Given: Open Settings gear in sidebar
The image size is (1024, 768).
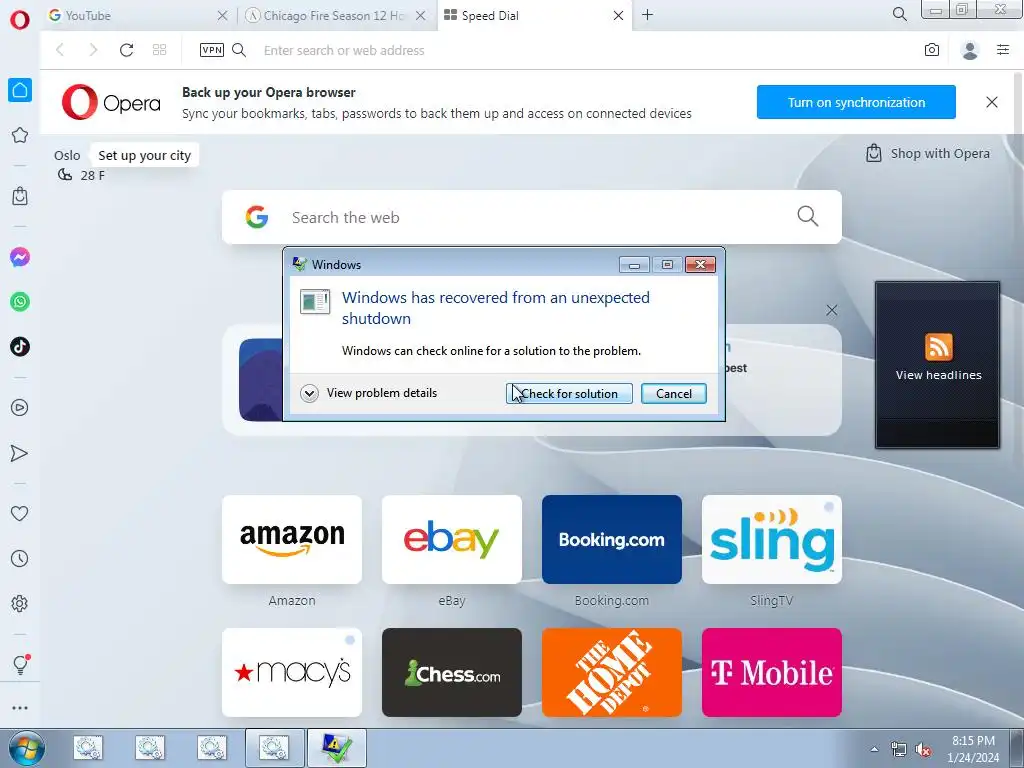Looking at the screenshot, I should point(20,603).
